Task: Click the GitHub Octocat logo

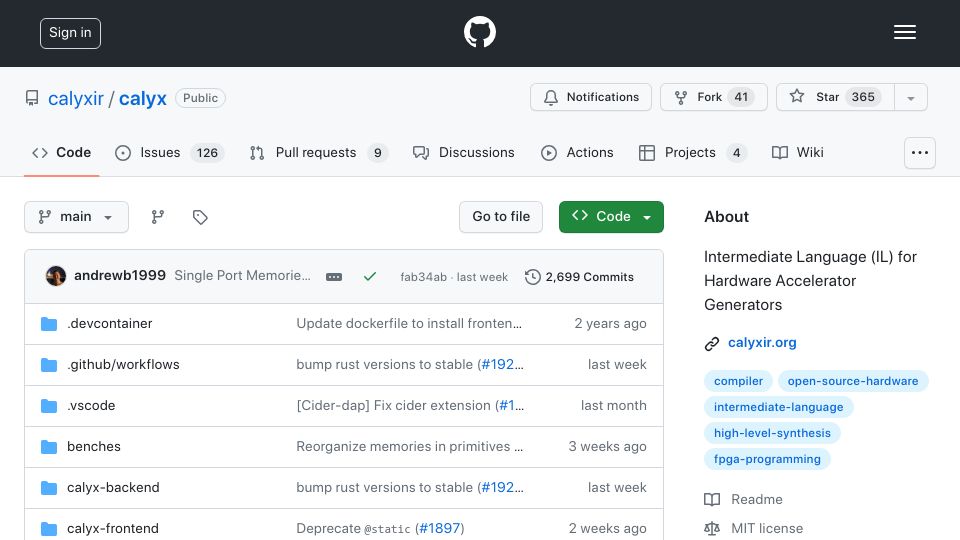Action: click(479, 32)
